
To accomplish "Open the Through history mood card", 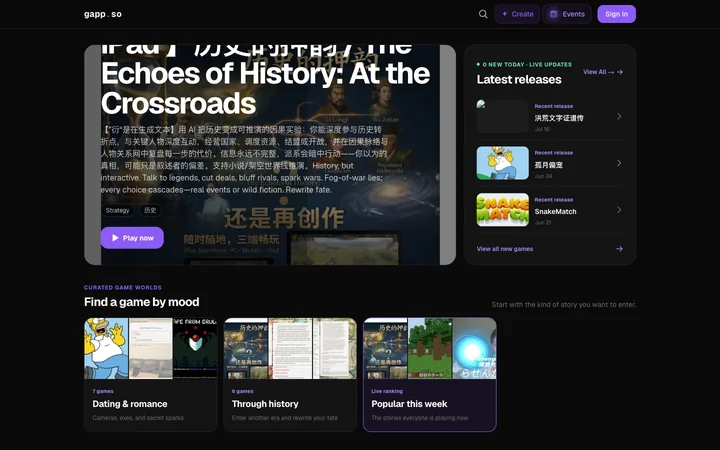I will pyautogui.click(x=290, y=374).
